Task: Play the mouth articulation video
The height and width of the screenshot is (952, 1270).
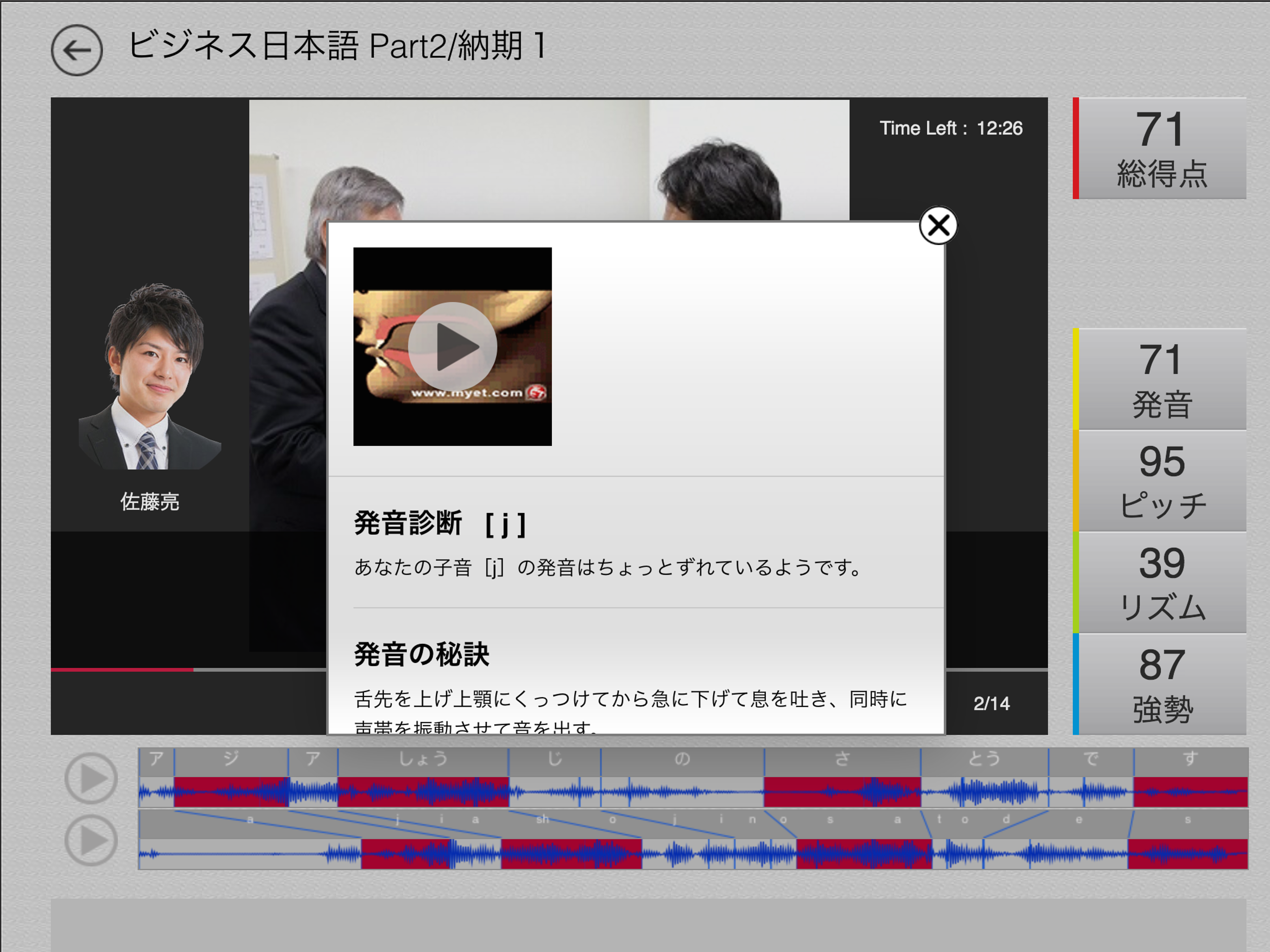Action: [452, 346]
